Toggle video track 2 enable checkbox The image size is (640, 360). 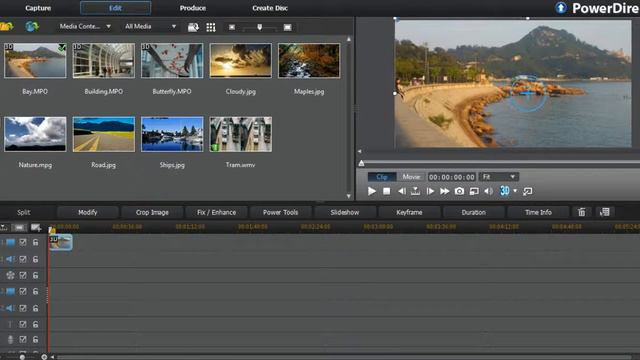[23, 291]
